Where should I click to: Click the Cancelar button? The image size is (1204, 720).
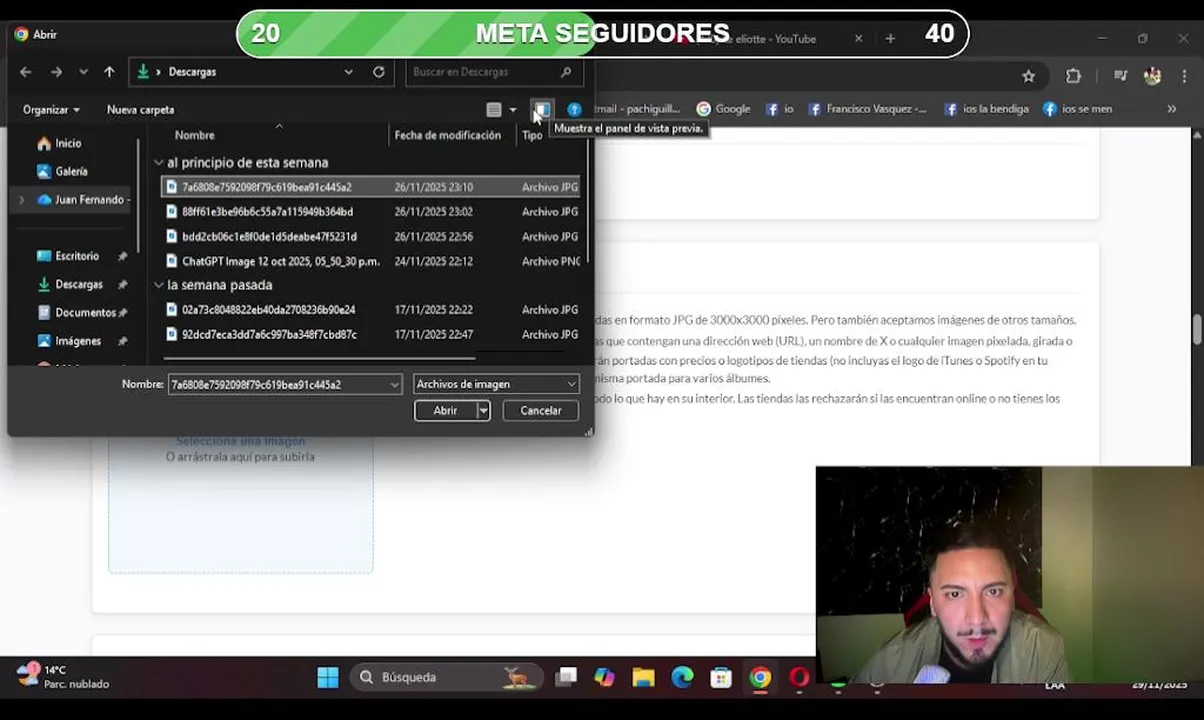541,411
